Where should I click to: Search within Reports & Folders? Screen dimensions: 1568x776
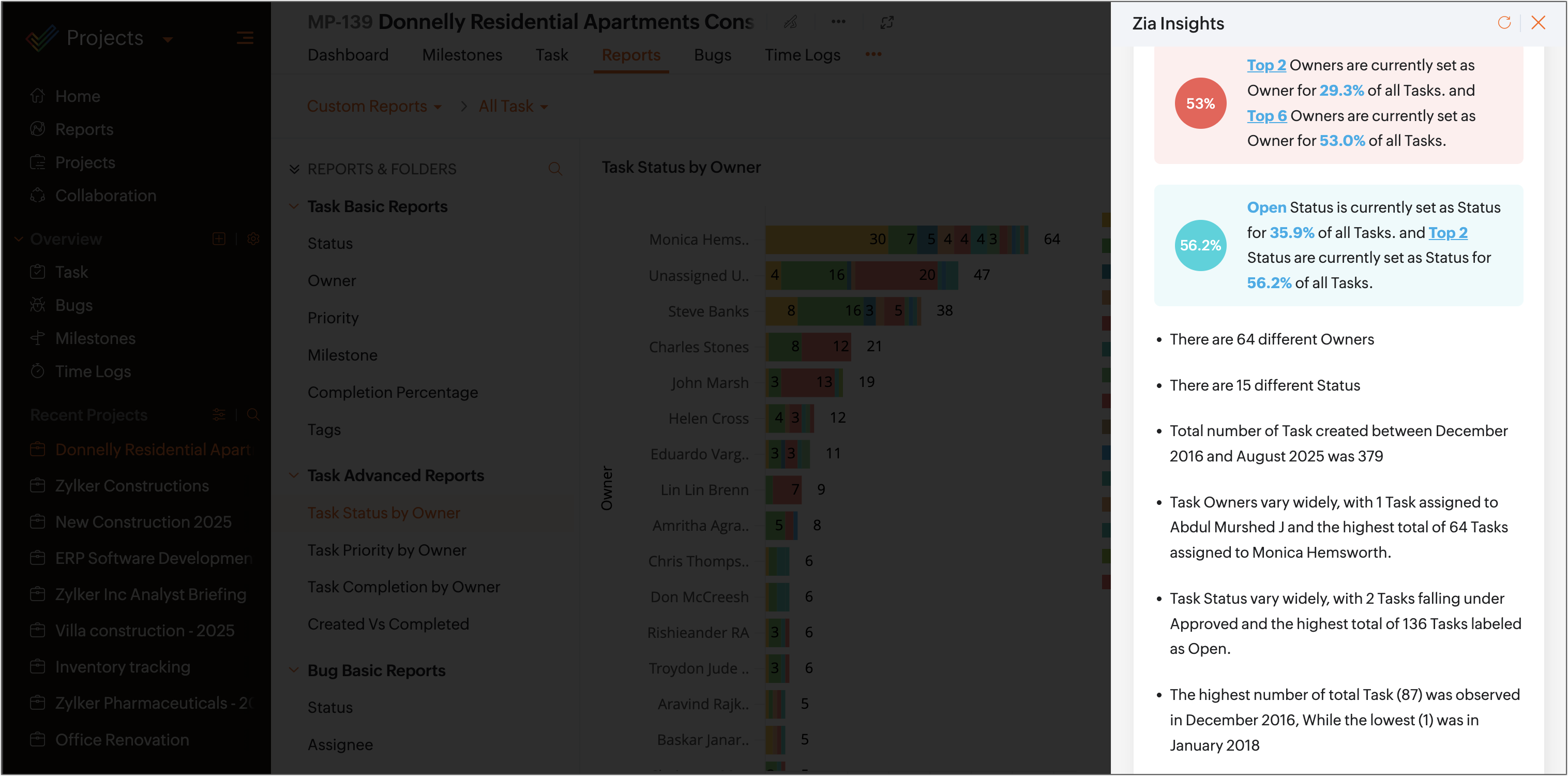[x=554, y=169]
